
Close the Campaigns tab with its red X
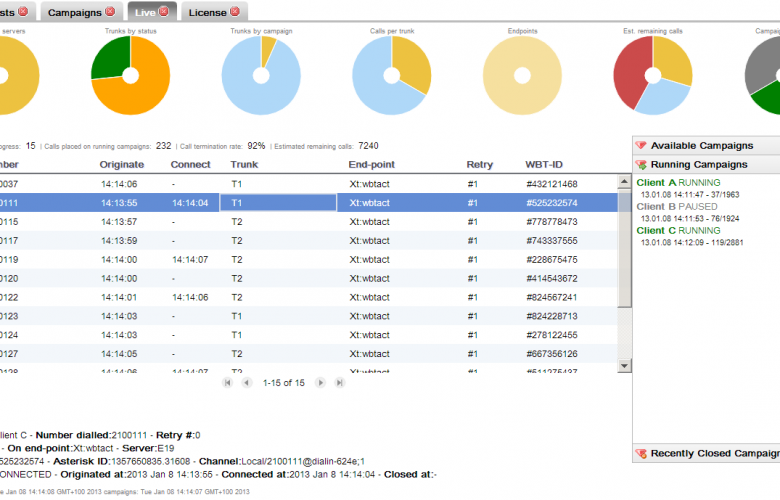click(110, 11)
